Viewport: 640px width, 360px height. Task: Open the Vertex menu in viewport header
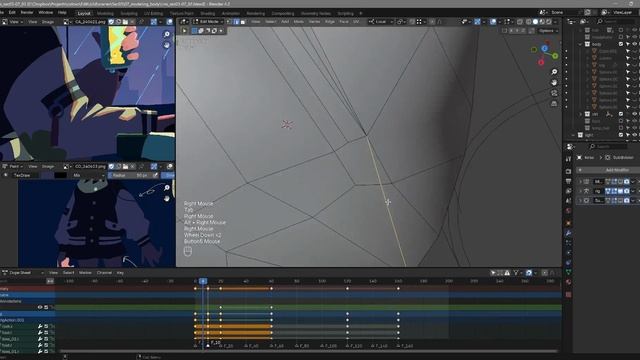(x=314, y=22)
